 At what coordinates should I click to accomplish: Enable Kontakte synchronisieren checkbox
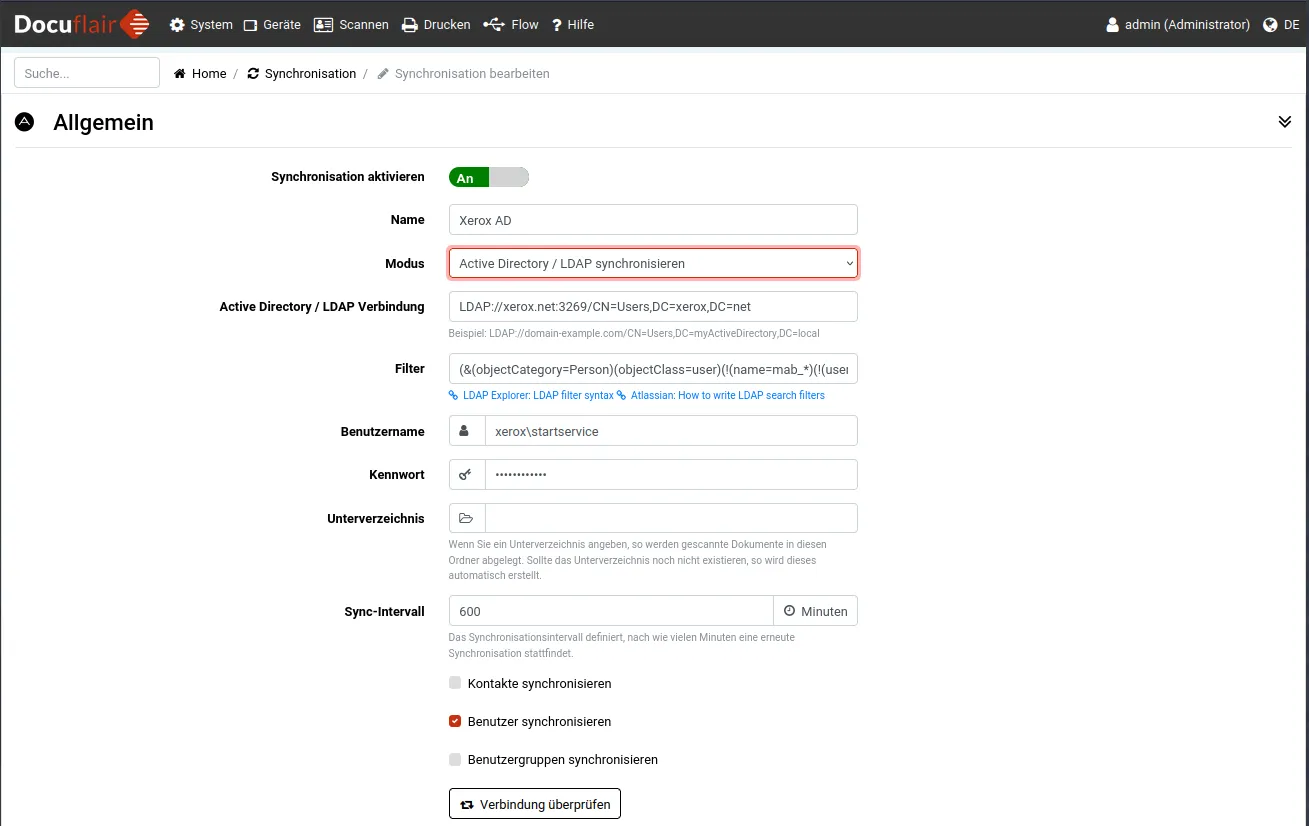point(455,683)
